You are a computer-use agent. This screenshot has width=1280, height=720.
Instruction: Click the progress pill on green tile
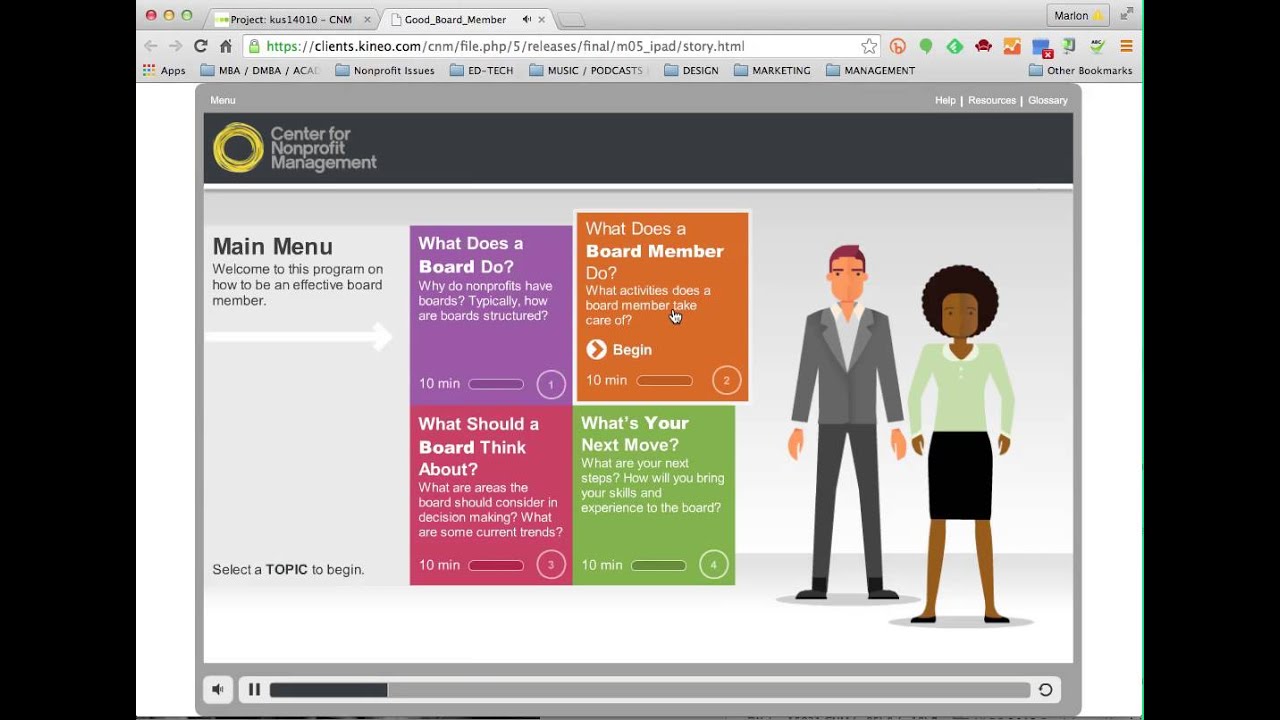pyautogui.click(x=658, y=565)
